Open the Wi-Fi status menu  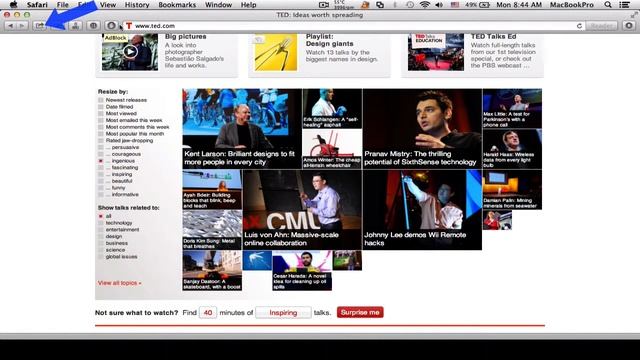425,5
